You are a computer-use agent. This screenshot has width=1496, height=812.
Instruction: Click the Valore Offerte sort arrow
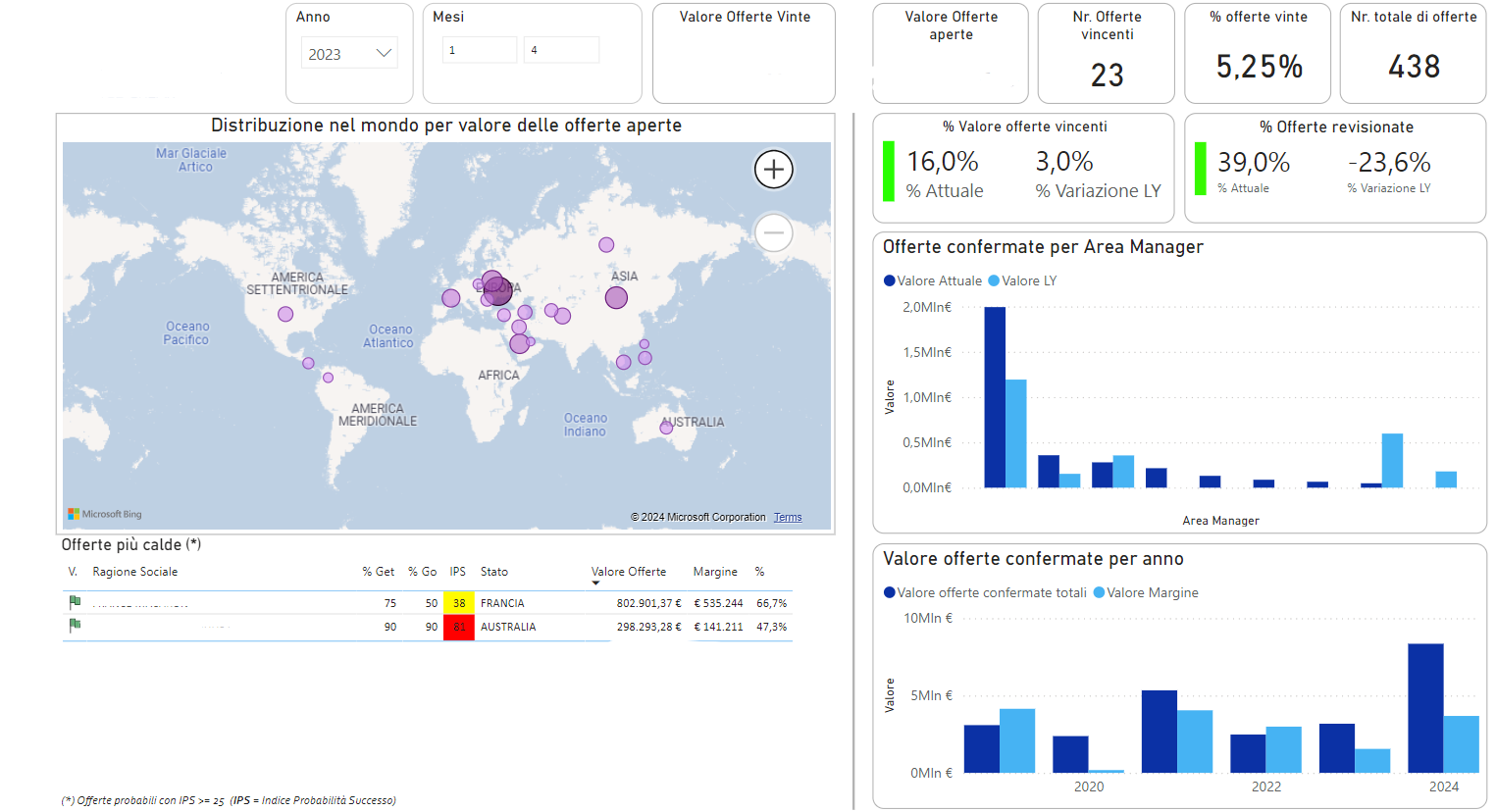(595, 584)
